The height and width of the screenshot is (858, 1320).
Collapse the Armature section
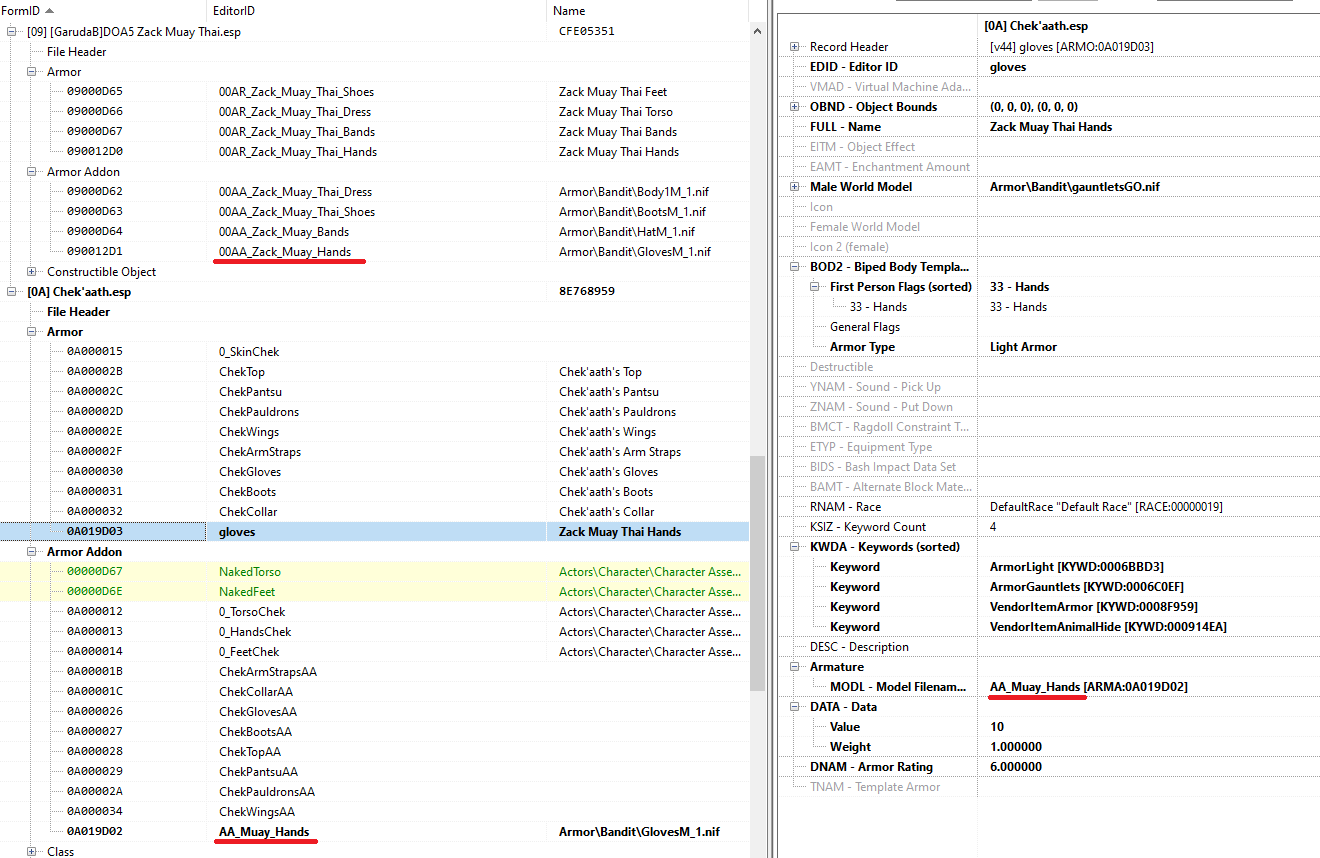click(794, 667)
